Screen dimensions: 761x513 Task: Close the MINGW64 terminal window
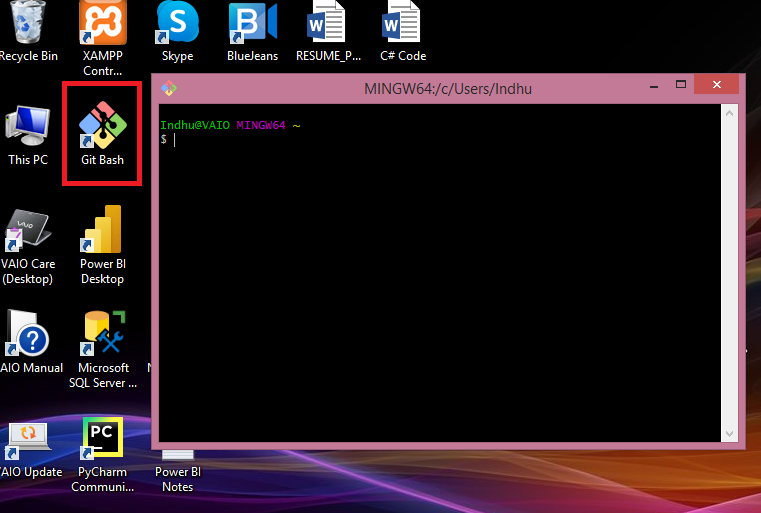(716, 84)
